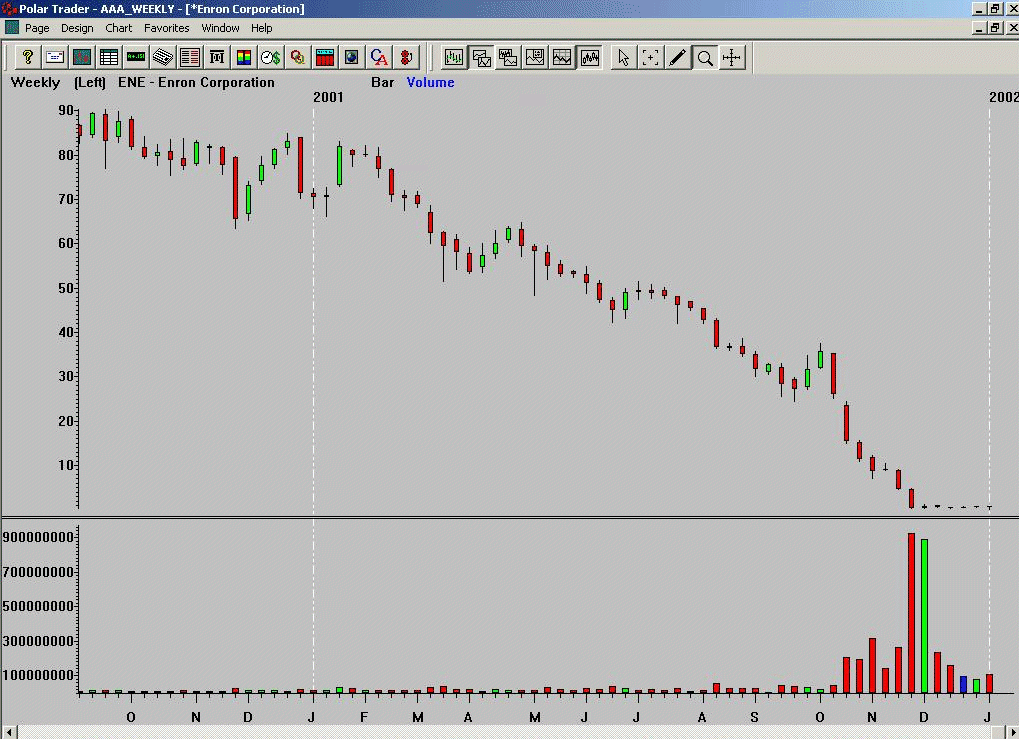This screenshot has width=1019, height=739.
Task: Select the arrow pointer tool
Action: 623,57
